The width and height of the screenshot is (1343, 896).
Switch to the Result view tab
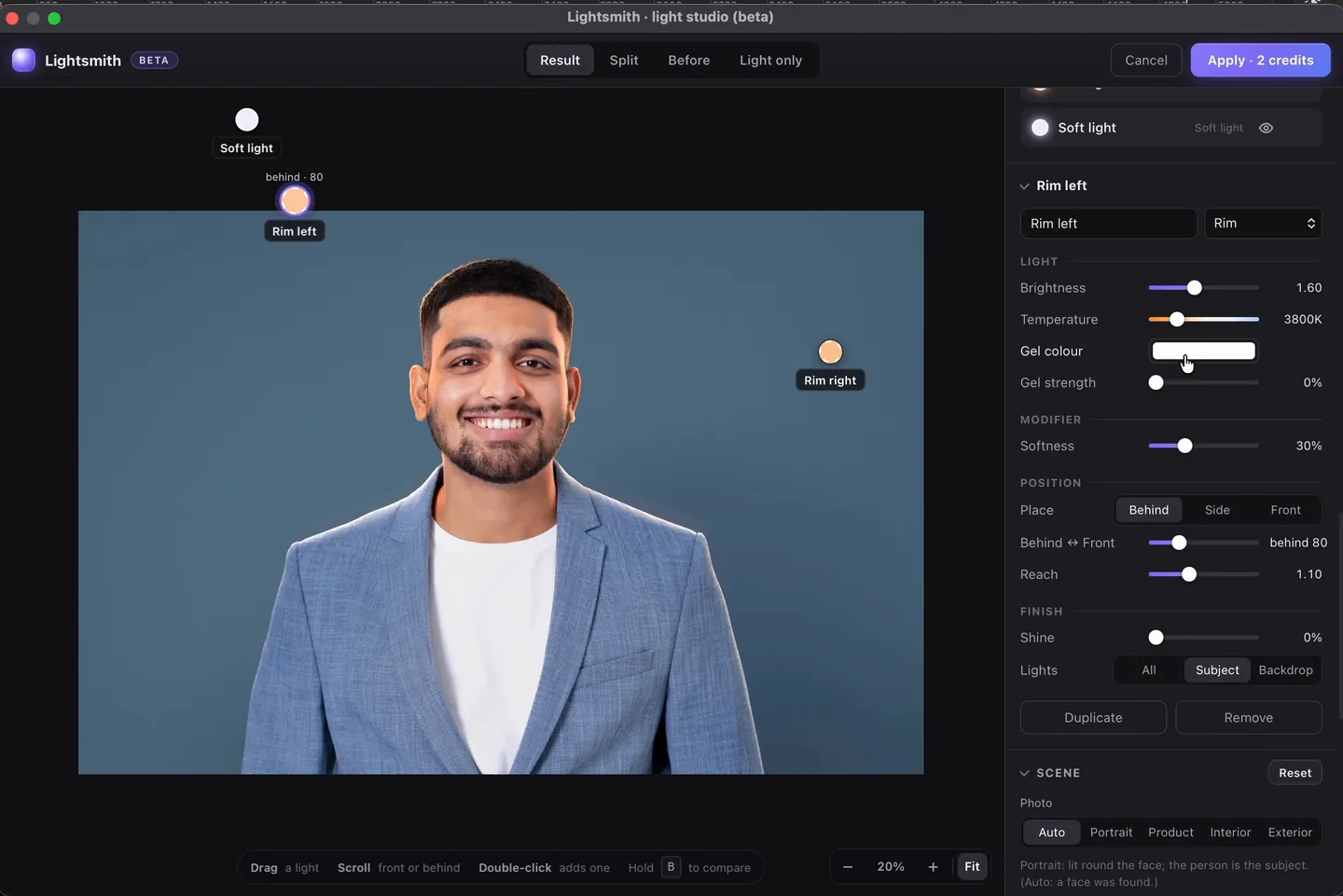pos(560,61)
